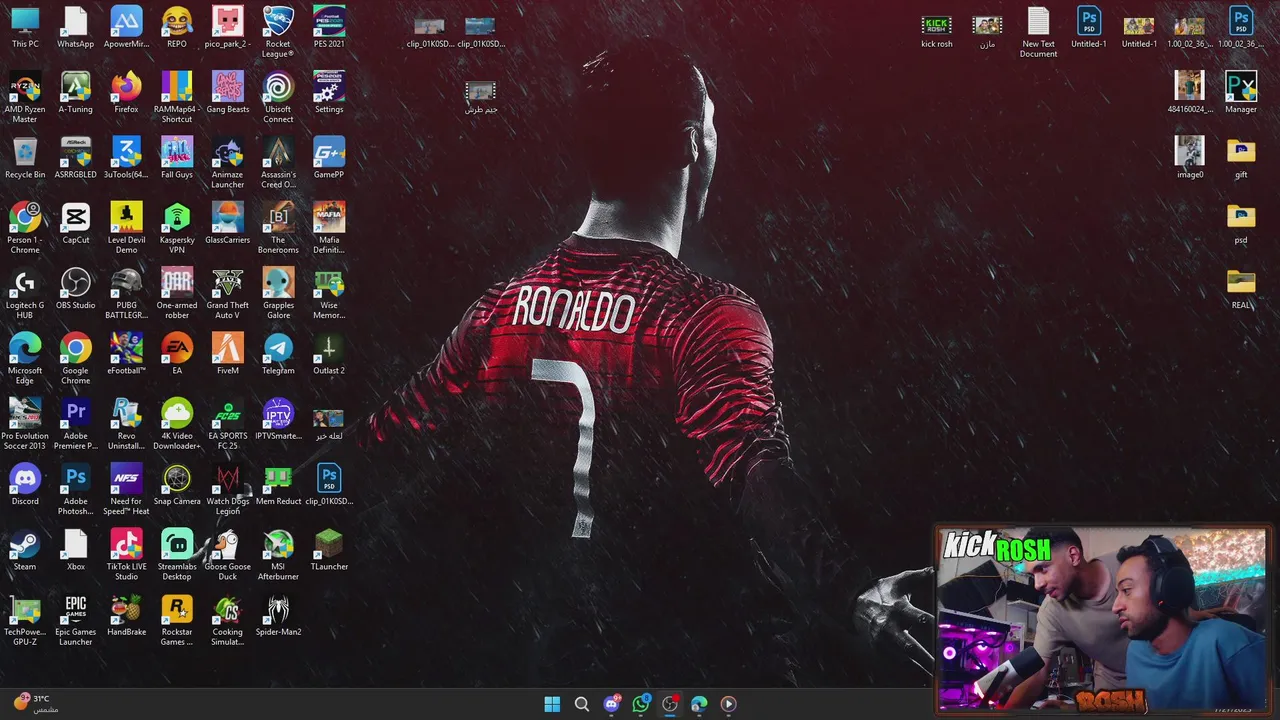Screen dimensions: 1280x720
Task: Launch Streamlabs Desktop icon
Action: (177, 555)
